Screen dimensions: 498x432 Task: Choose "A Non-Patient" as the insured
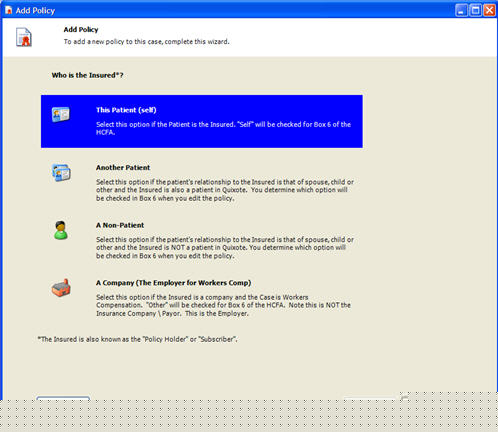pyautogui.click(x=120, y=225)
